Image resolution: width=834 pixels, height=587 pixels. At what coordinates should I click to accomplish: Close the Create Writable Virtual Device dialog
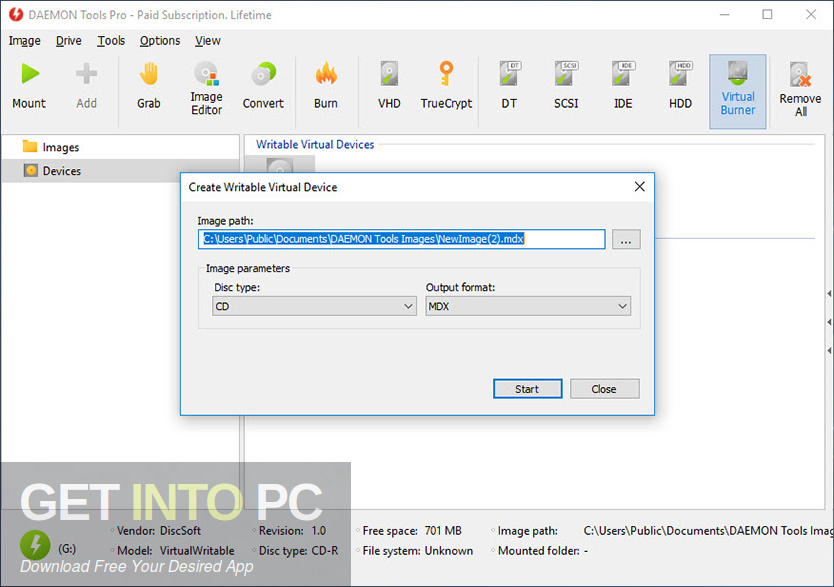pyautogui.click(x=640, y=187)
